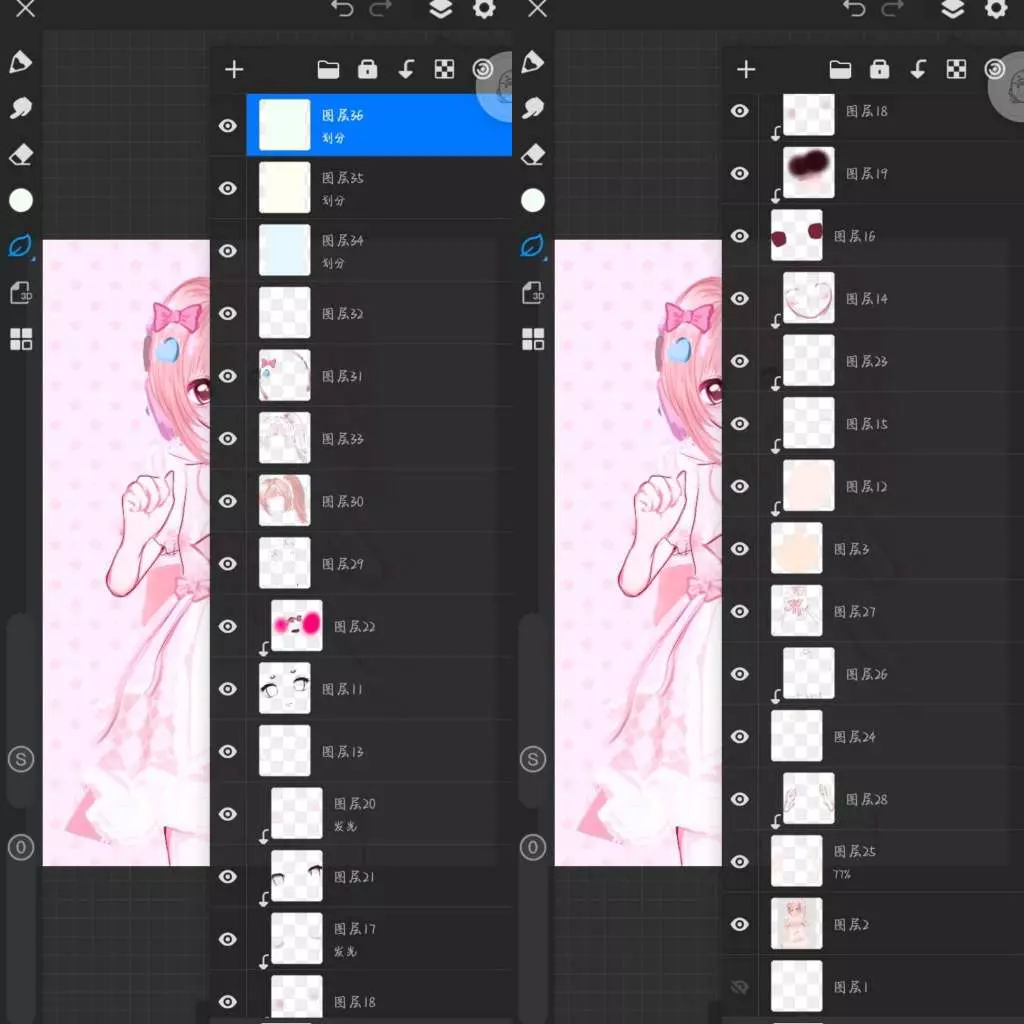The width and height of the screenshot is (1024, 1024).
Task: Select the eraser tool in left screenshot
Action: (20, 155)
